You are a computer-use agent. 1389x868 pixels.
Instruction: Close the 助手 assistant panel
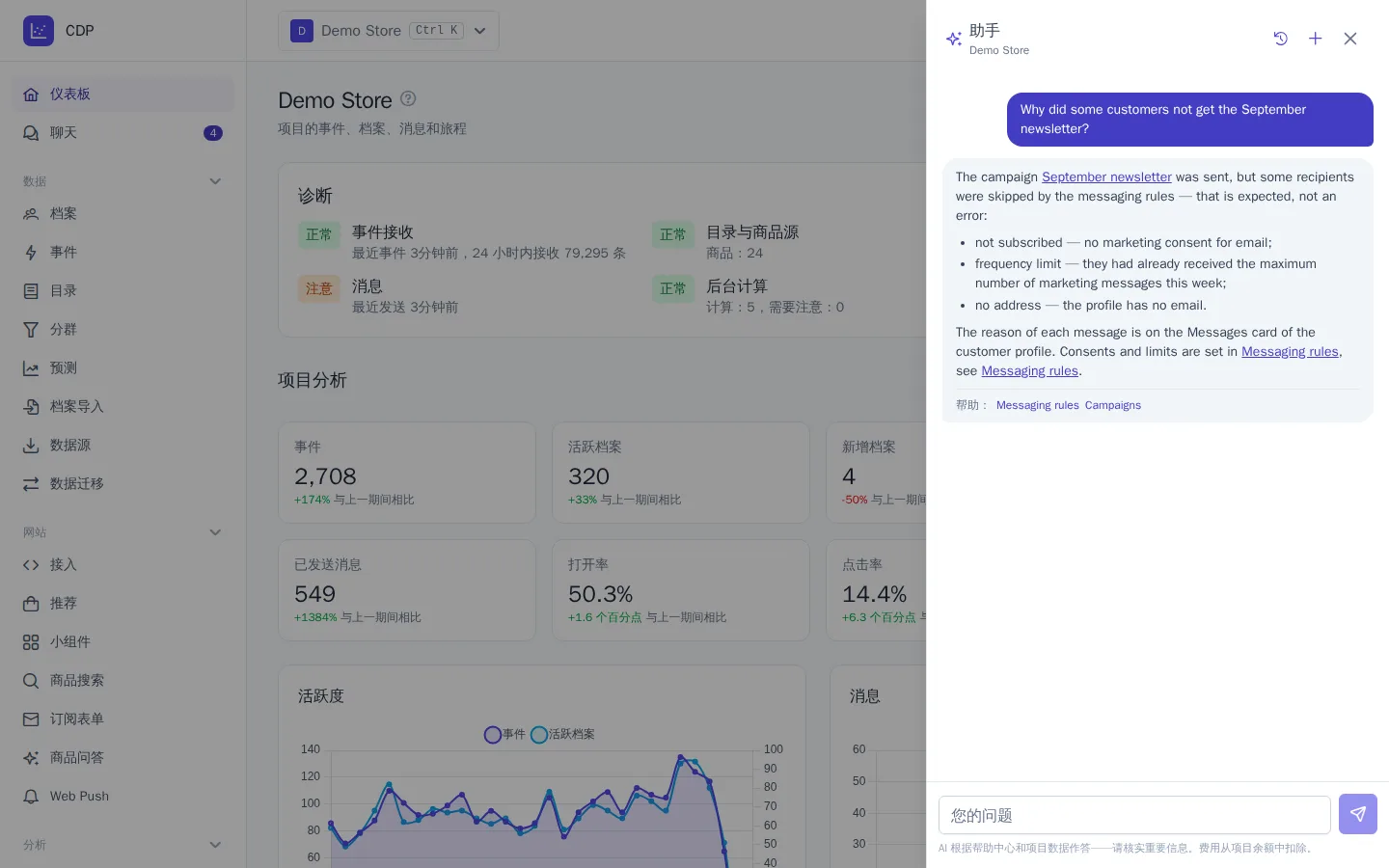point(1350,39)
